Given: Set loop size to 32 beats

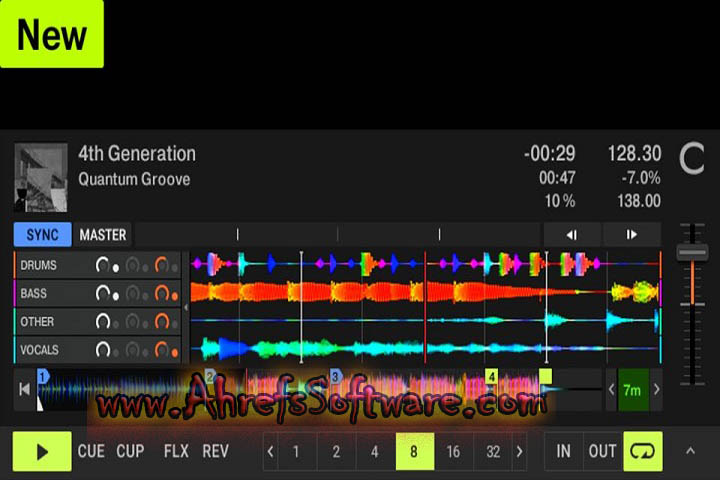Looking at the screenshot, I should pos(493,452).
